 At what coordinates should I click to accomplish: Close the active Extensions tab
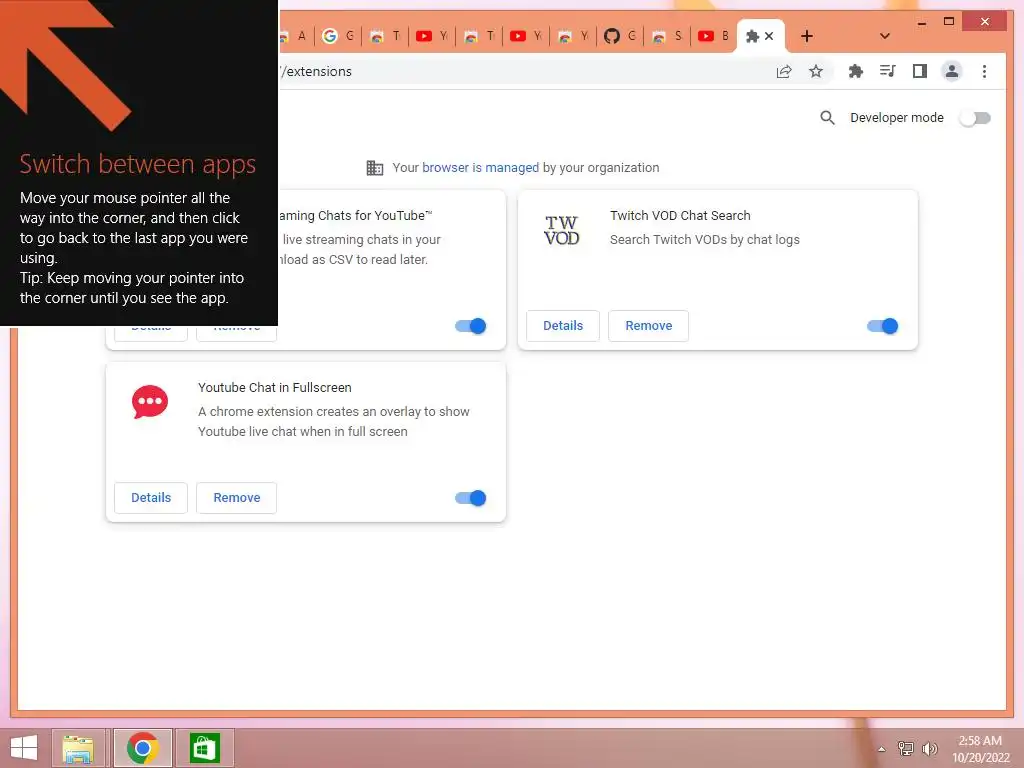[x=769, y=36]
